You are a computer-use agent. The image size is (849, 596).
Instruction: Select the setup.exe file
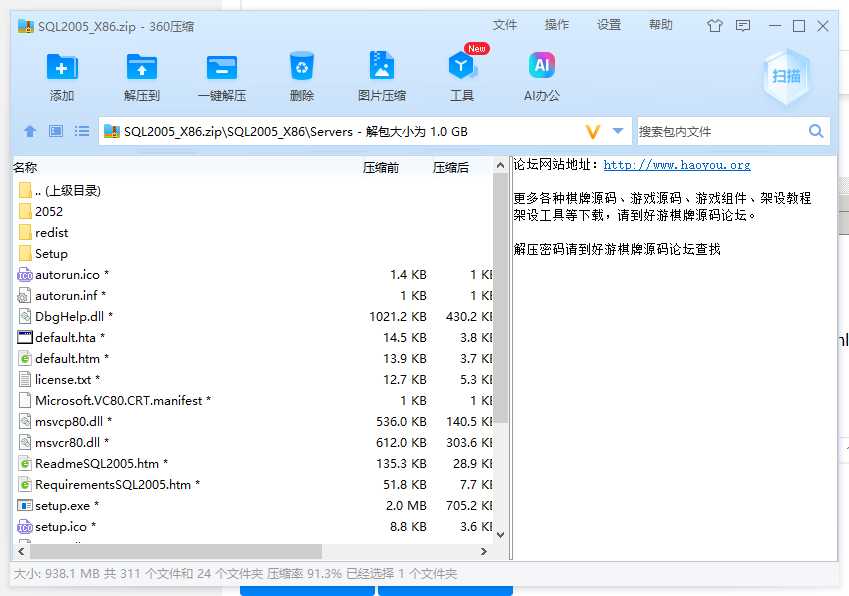click(253, 506)
